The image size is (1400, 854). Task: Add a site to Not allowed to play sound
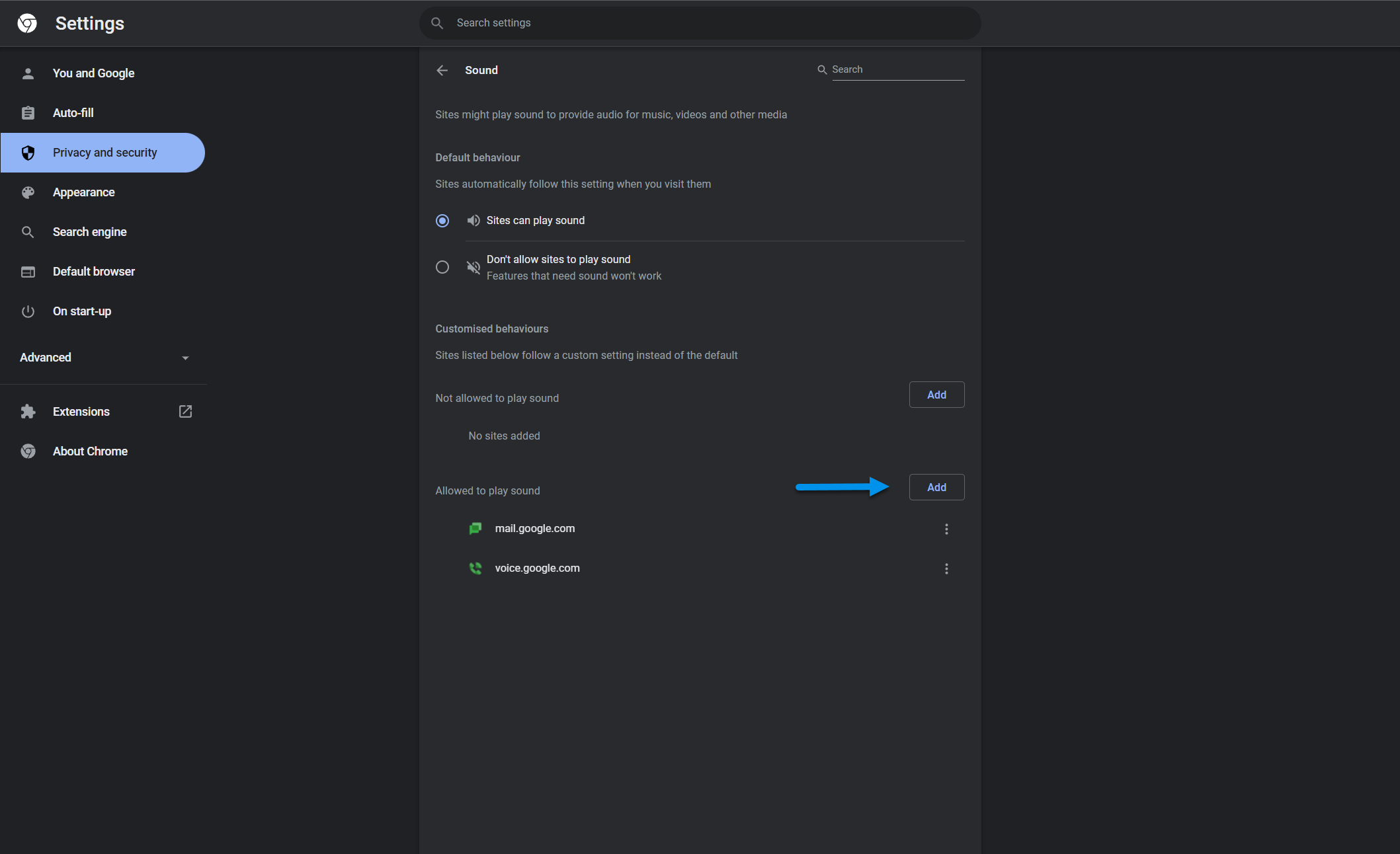936,395
